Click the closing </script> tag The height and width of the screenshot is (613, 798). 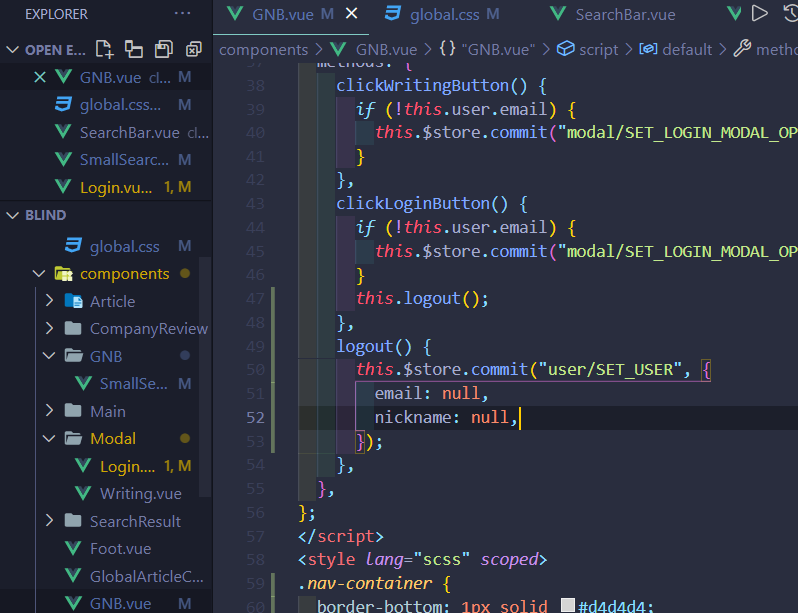(340, 536)
